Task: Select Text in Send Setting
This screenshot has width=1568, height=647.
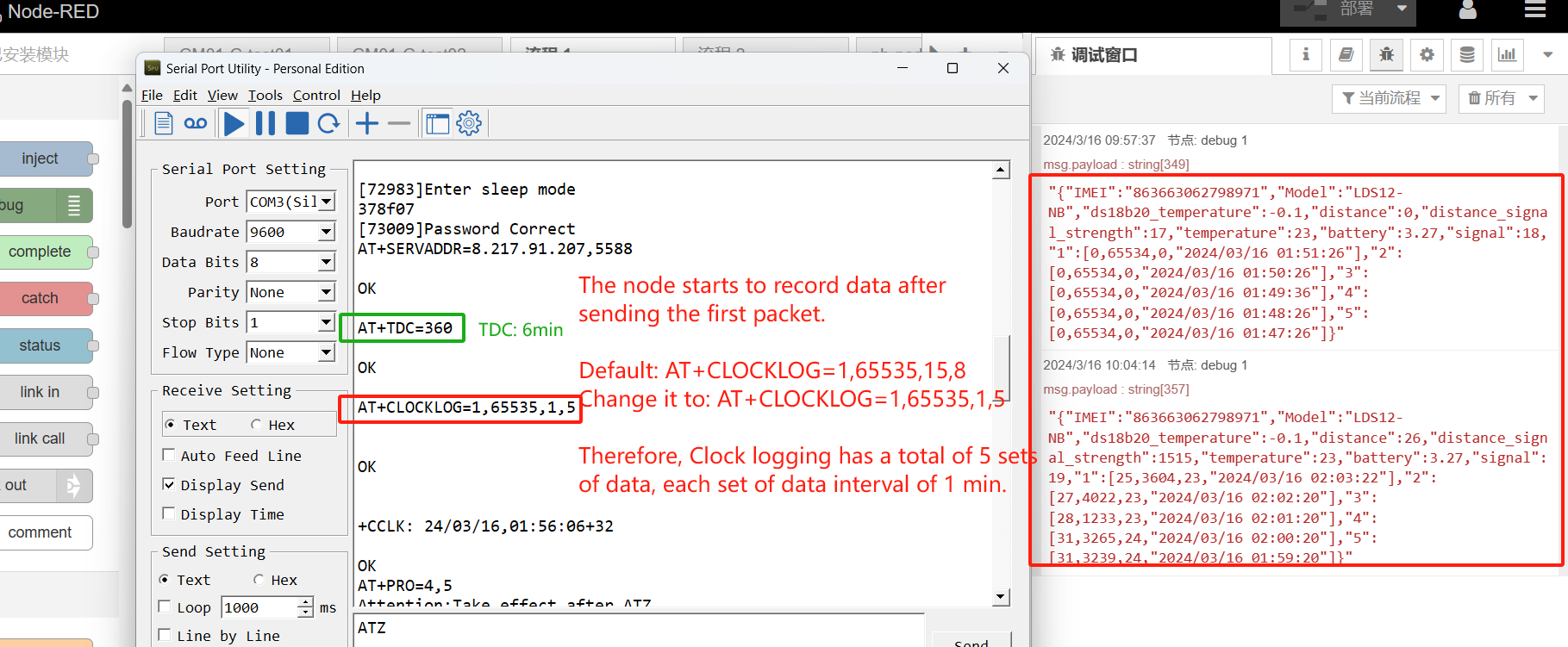Action: [164, 580]
